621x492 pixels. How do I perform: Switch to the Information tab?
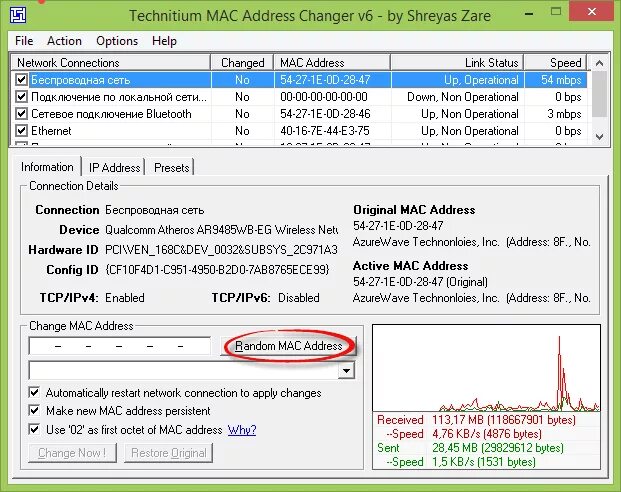coord(47,167)
